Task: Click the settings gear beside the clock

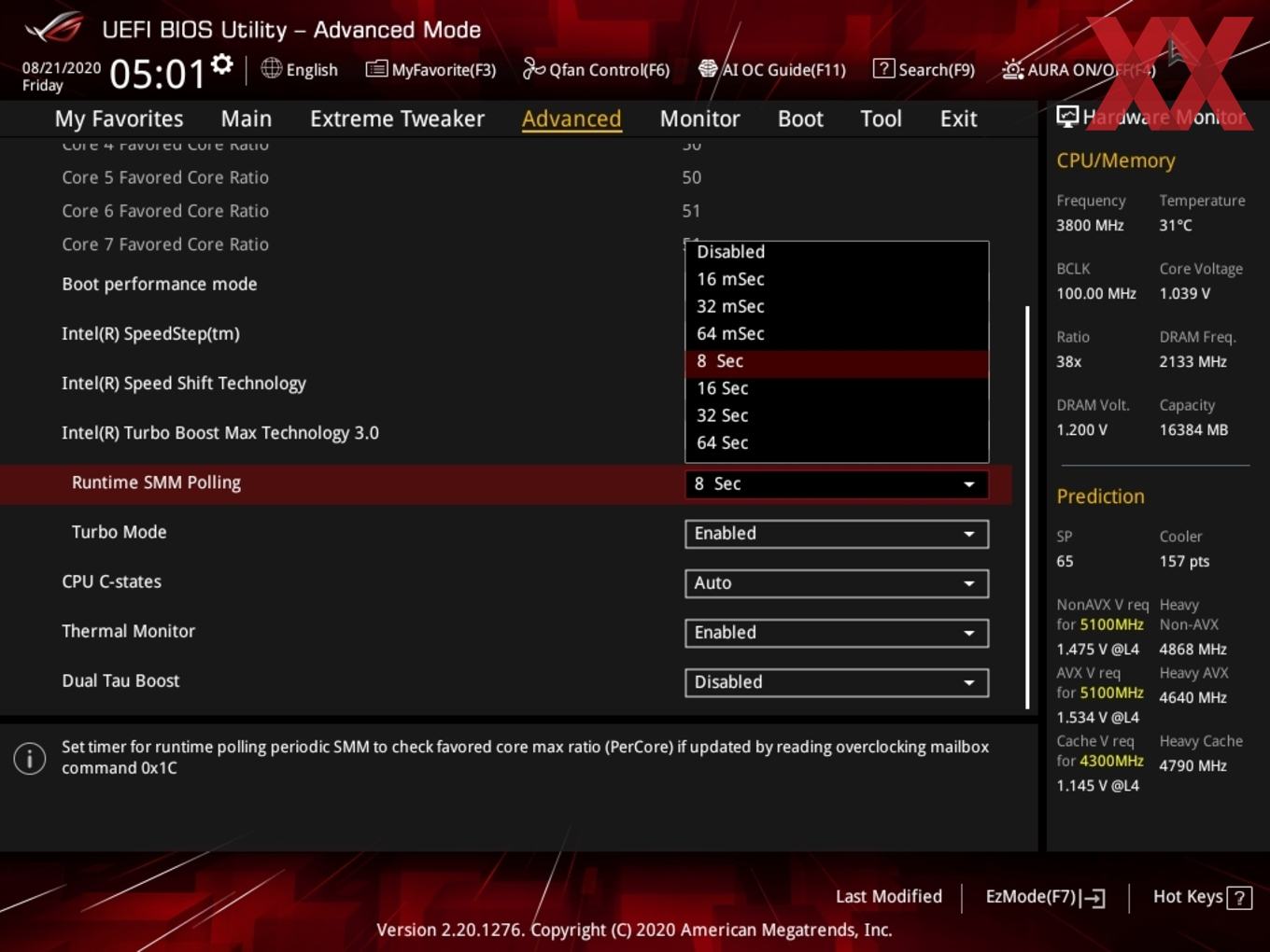Action: tap(221, 64)
